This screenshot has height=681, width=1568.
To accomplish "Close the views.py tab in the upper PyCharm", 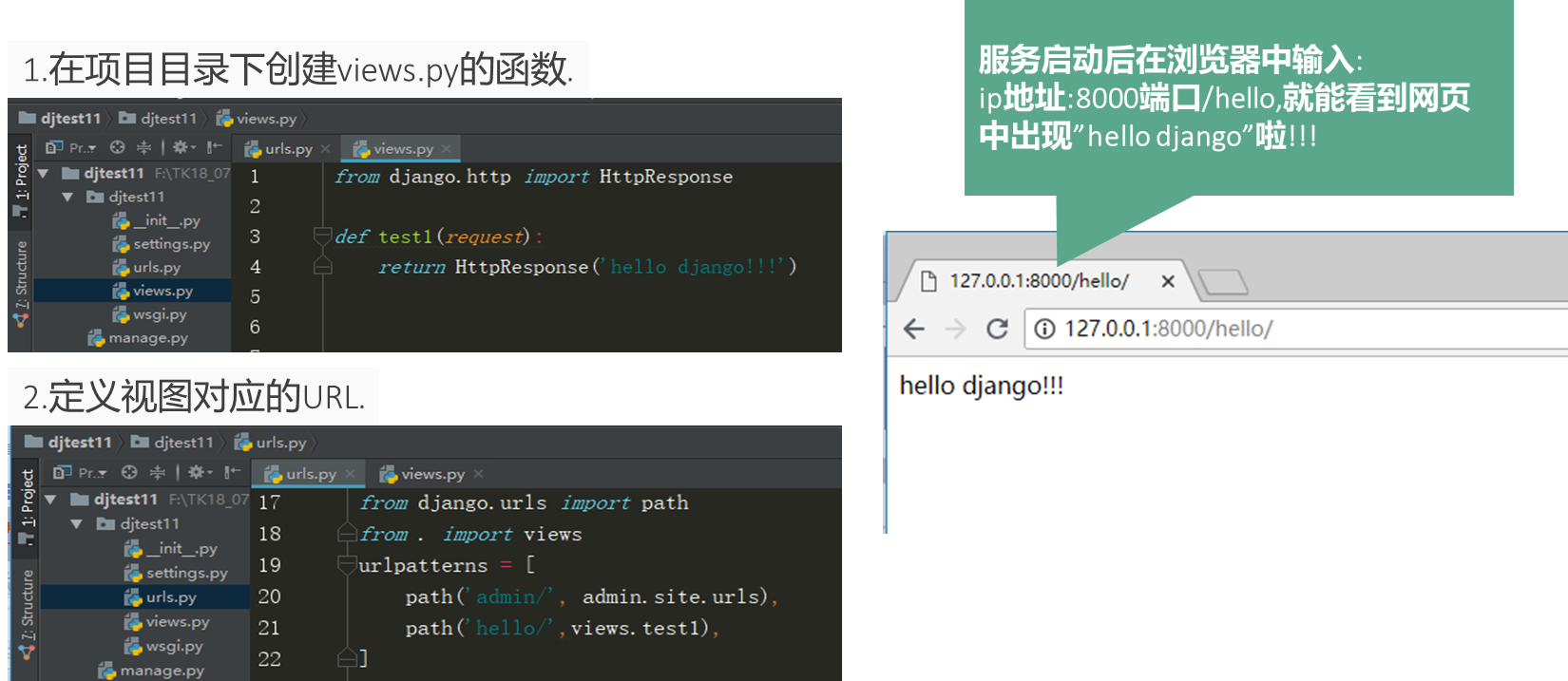I will pyautogui.click(x=446, y=149).
